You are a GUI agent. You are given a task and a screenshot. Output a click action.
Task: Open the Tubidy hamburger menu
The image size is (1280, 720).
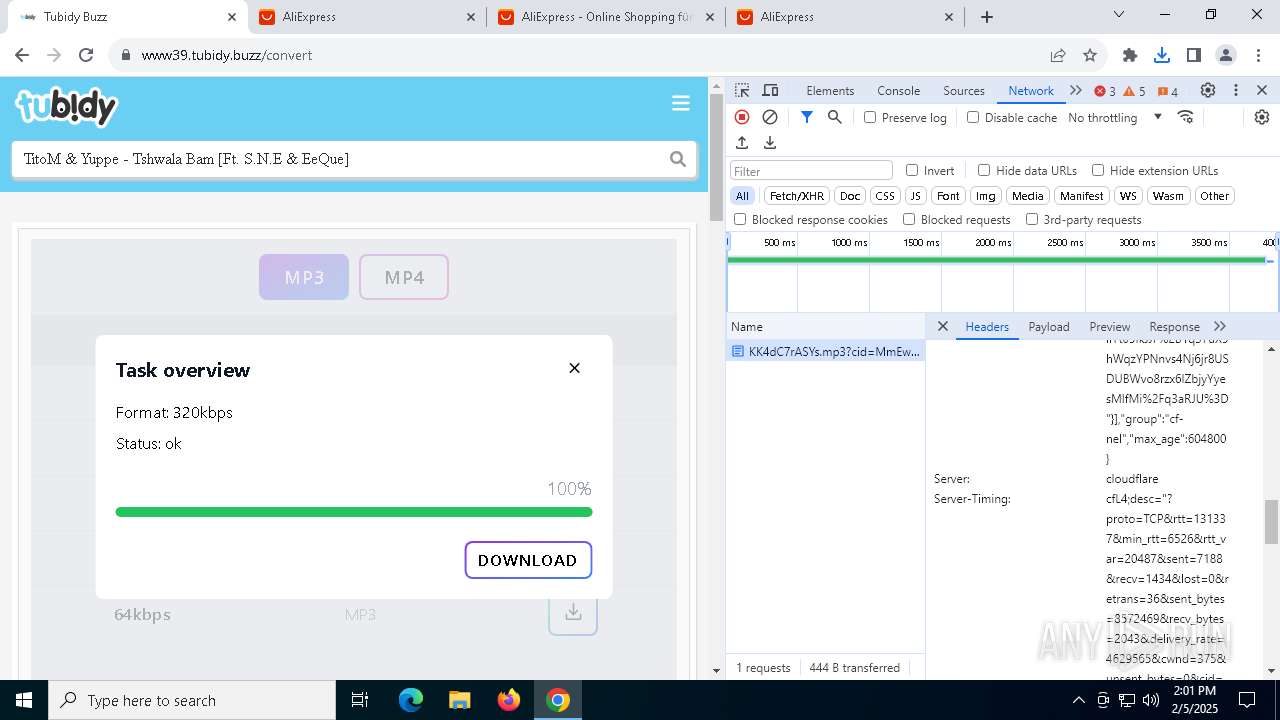tap(681, 104)
